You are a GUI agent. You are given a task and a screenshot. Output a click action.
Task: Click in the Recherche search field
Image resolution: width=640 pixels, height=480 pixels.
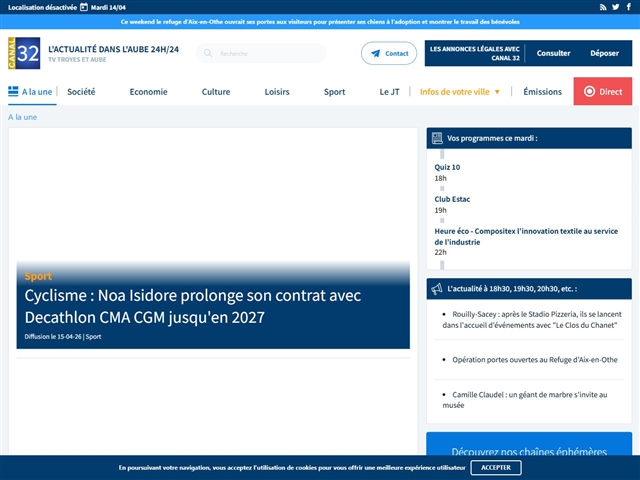tap(261, 53)
